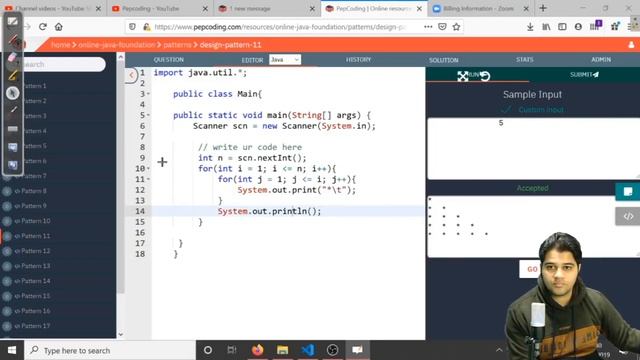Open File Explorer from the taskbar

pyautogui.click(x=282, y=350)
